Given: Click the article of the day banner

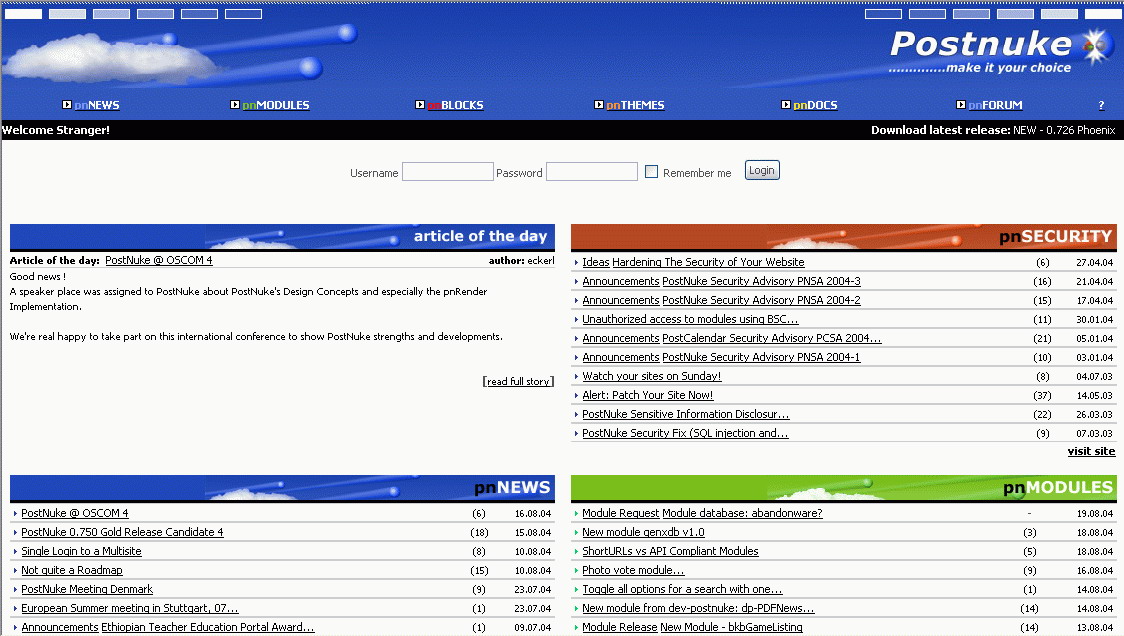Looking at the screenshot, I should click(x=282, y=237).
